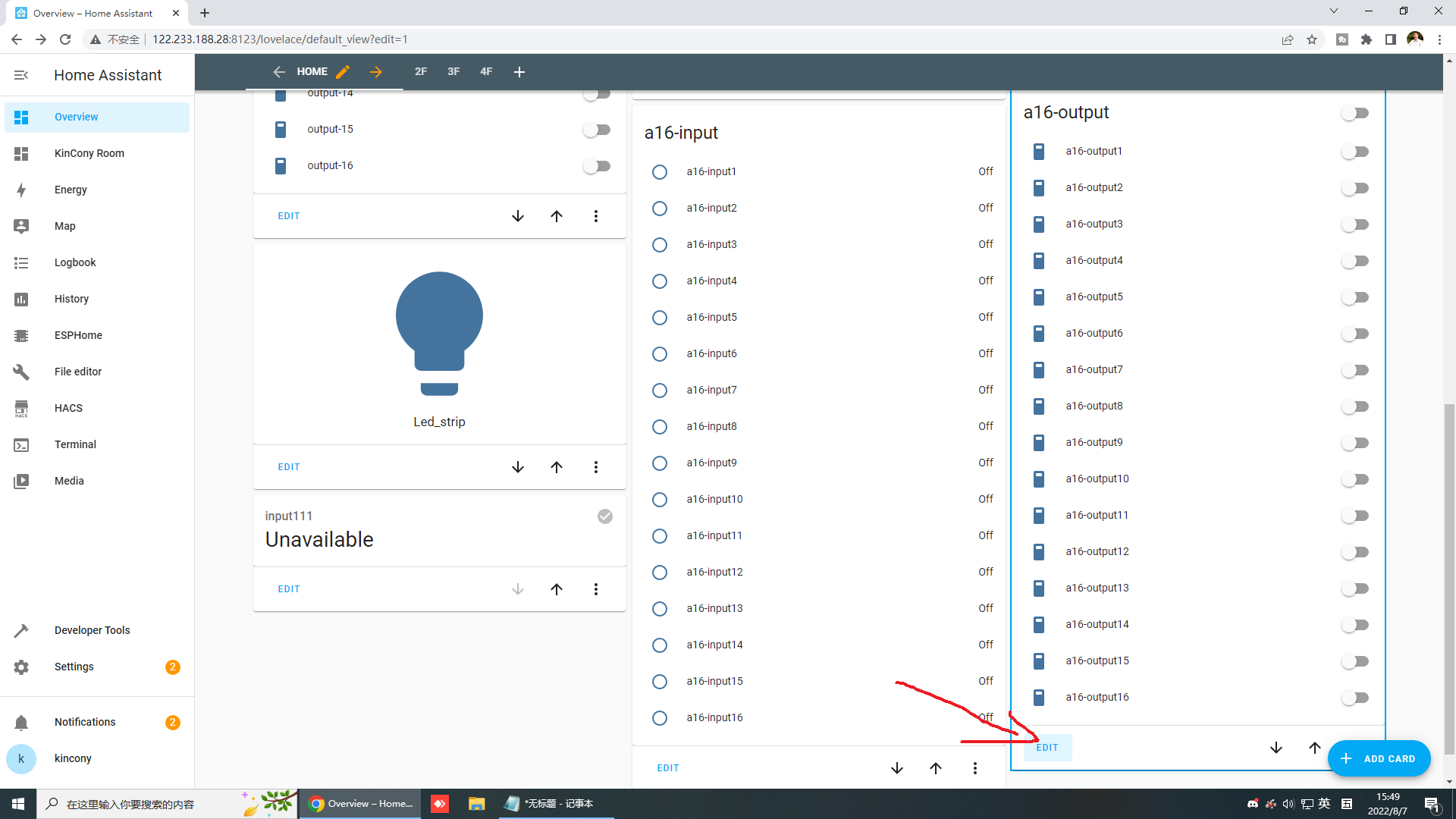Viewport: 1456px width, 819px height.
Task: Open the Terminal sidebar panel
Action: (x=75, y=444)
